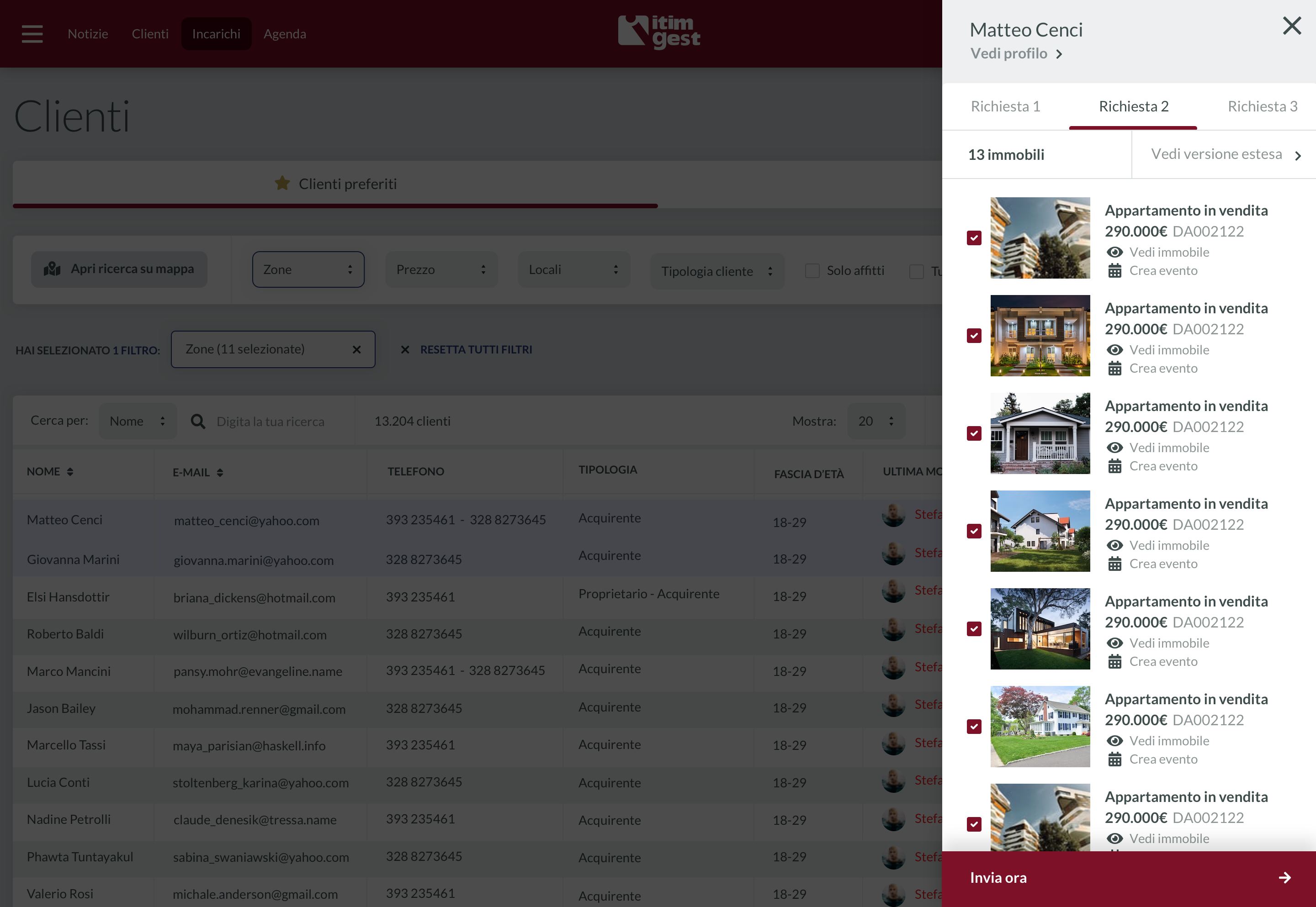Open the Incarichi menu item

point(216,33)
